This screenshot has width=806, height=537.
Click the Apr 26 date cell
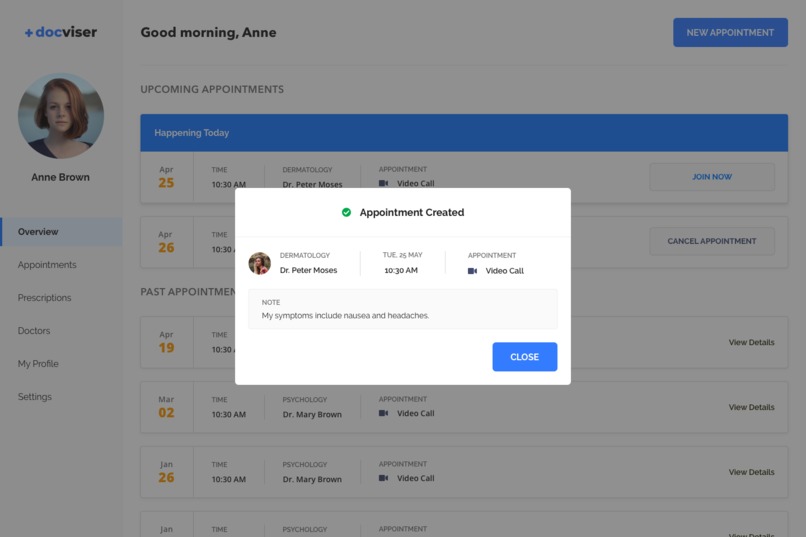click(x=166, y=242)
